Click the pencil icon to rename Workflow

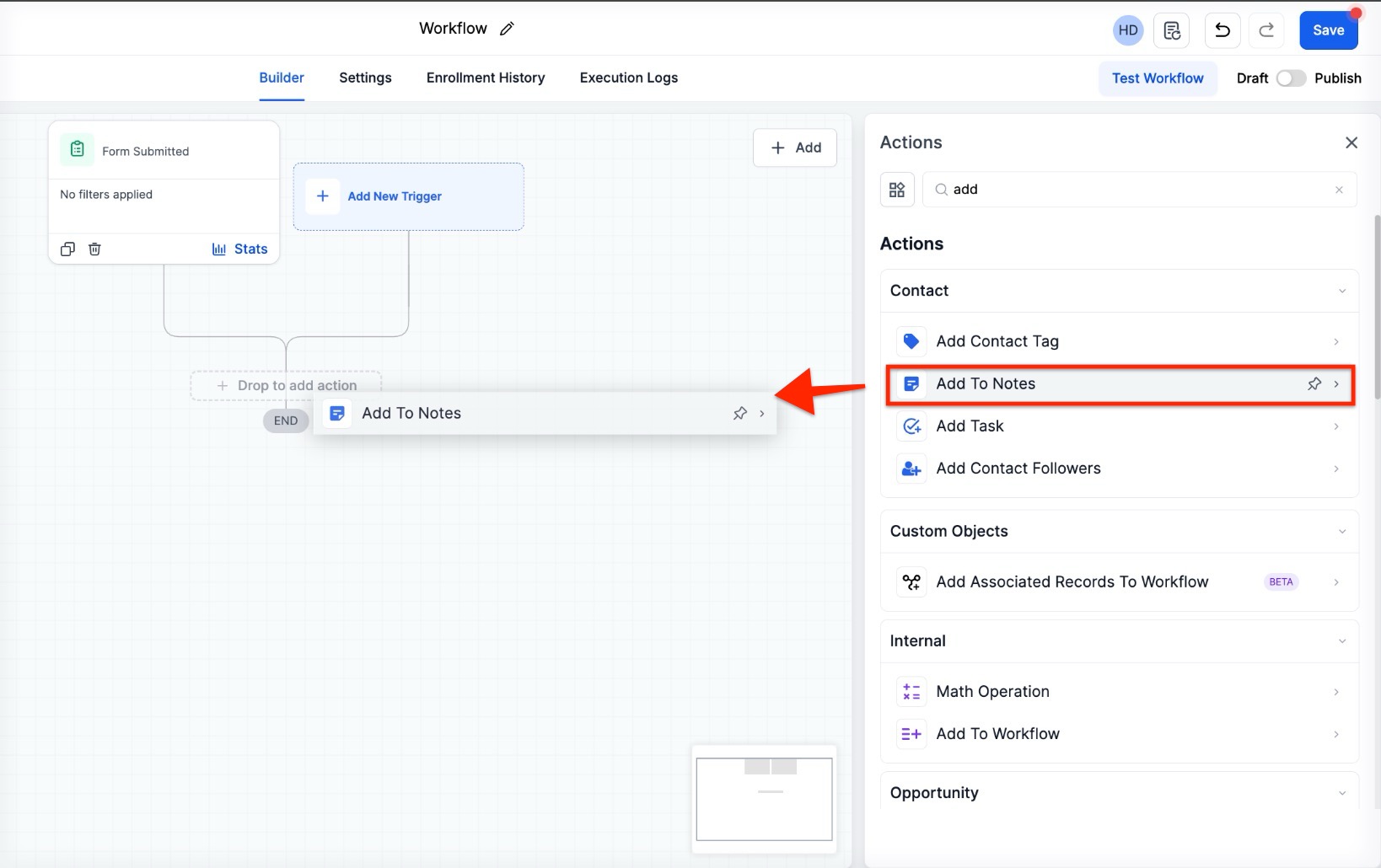click(507, 29)
